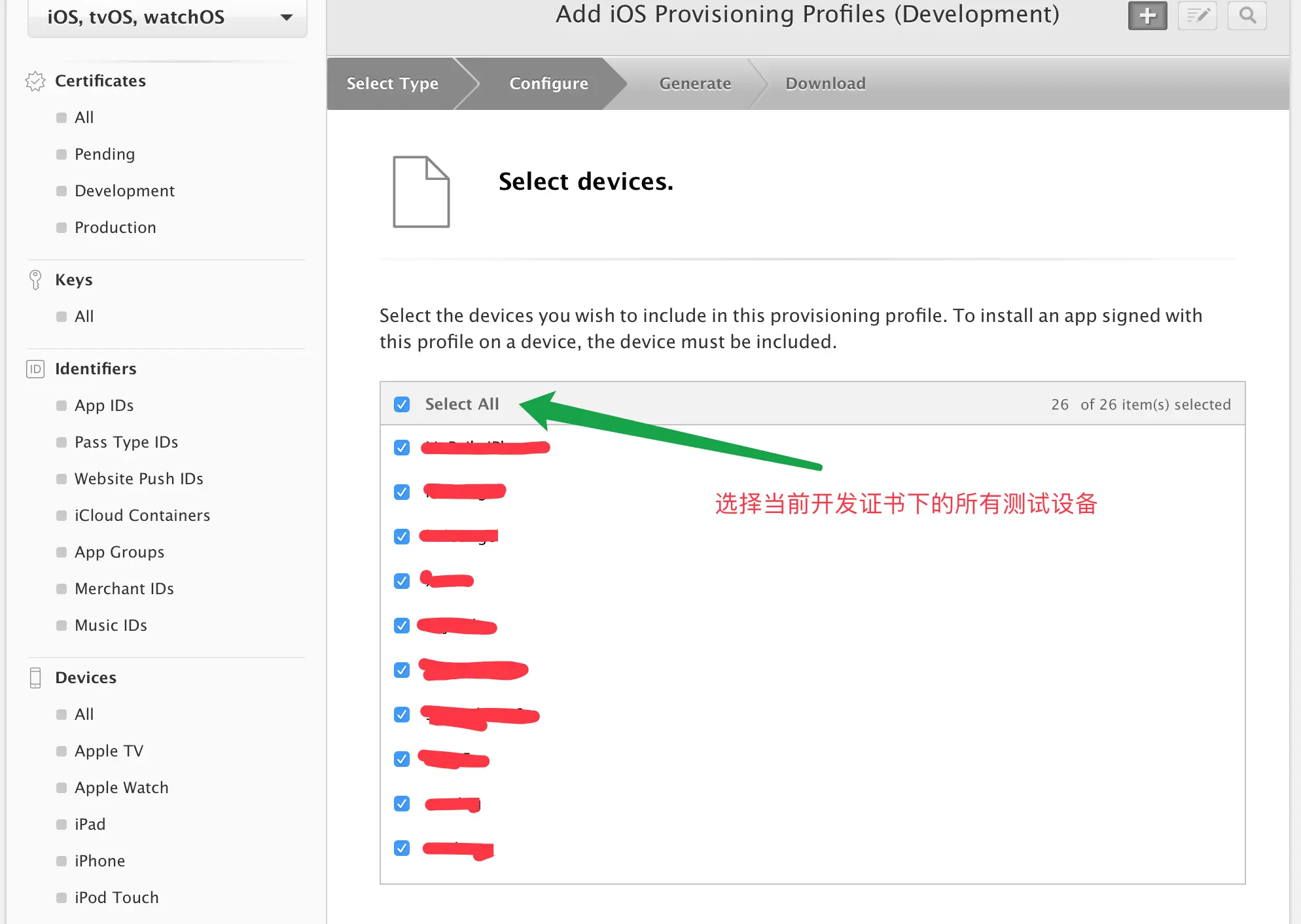Screen dimensions: 1301x924
Task: Open App IDs in Identifiers
Action: (x=103, y=406)
